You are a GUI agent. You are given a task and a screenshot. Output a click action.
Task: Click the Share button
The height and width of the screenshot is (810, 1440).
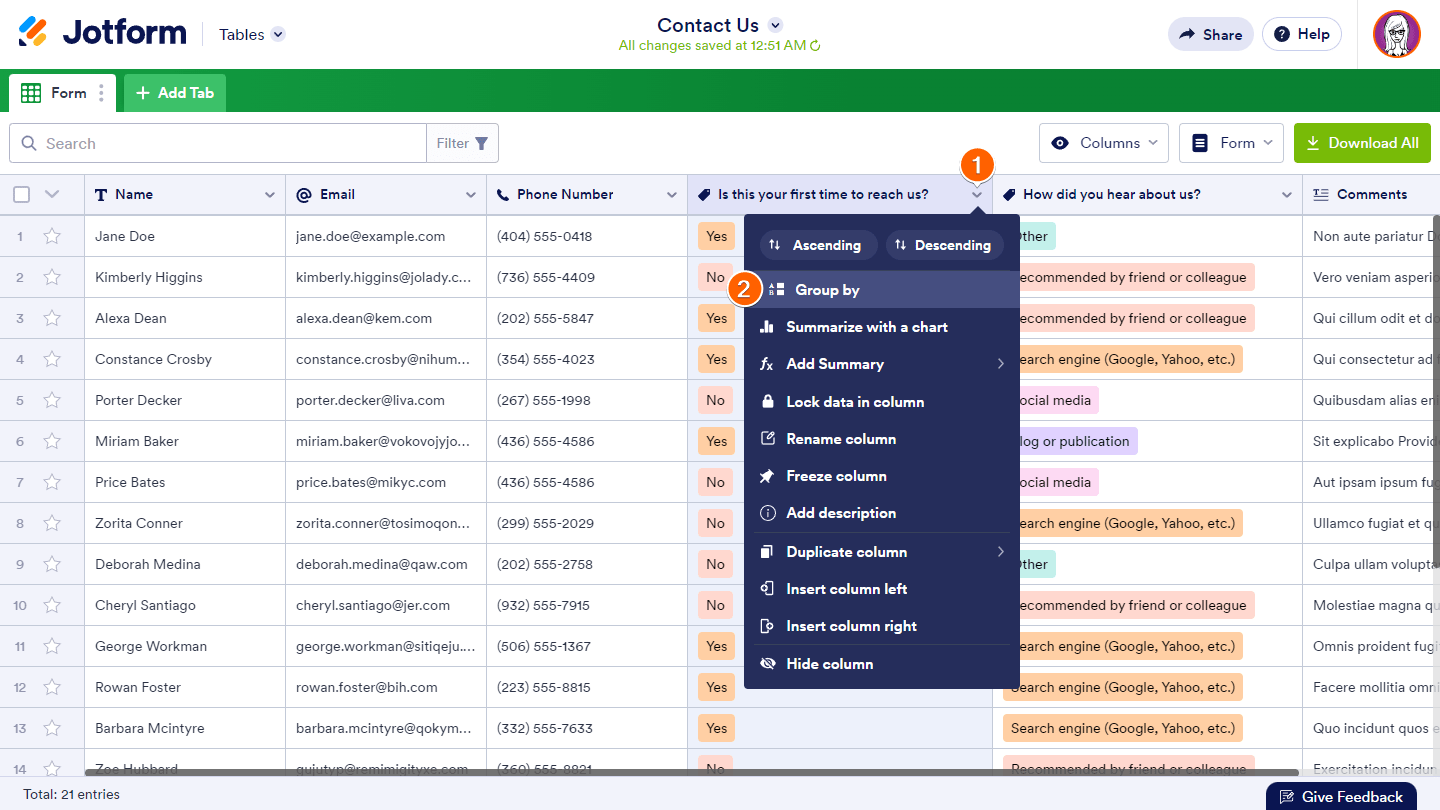(1210, 34)
